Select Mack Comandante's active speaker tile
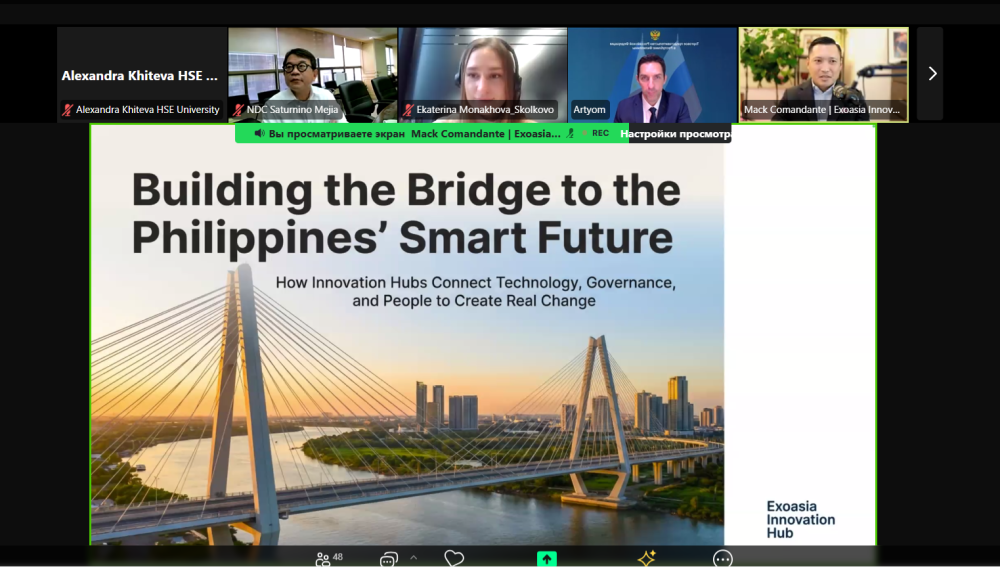This screenshot has height=567, width=1000. click(x=823, y=70)
